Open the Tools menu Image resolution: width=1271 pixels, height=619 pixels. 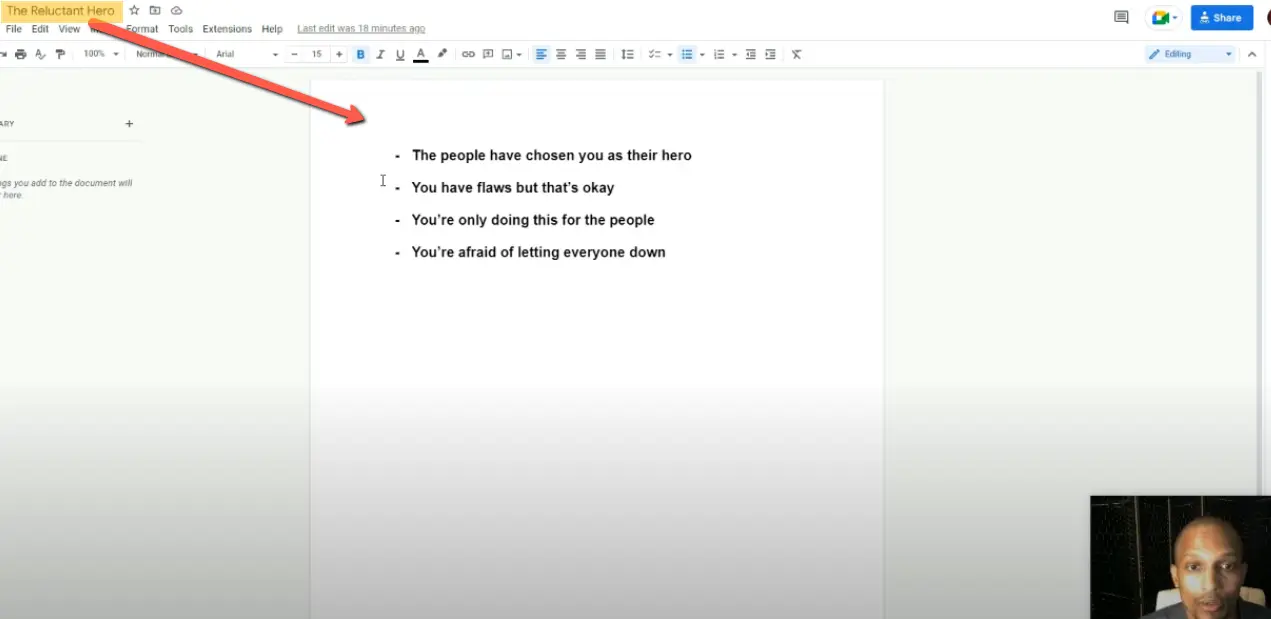coord(180,29)
